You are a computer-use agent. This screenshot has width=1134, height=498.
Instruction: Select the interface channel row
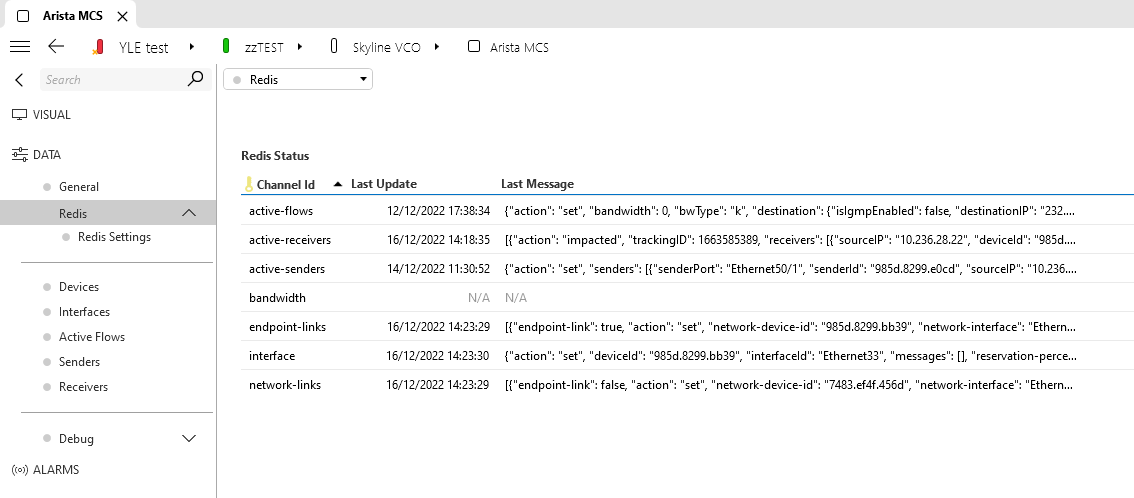tap(687, 356)
